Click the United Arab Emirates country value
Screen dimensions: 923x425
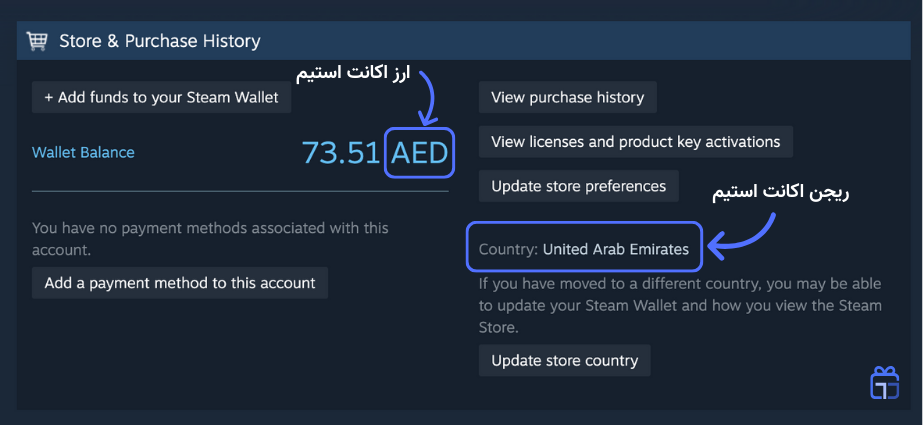(x=615, y=250)
